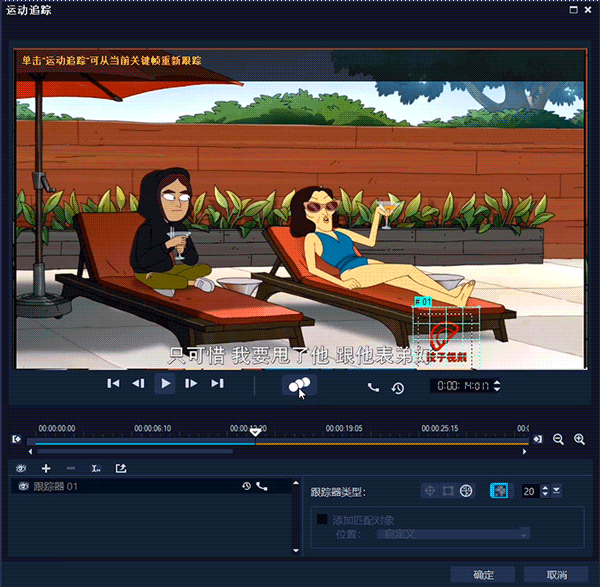This screenshot has height=587, width=600.
Task: Decrease the mosaic size value
Action: click(x=545, y=494)
